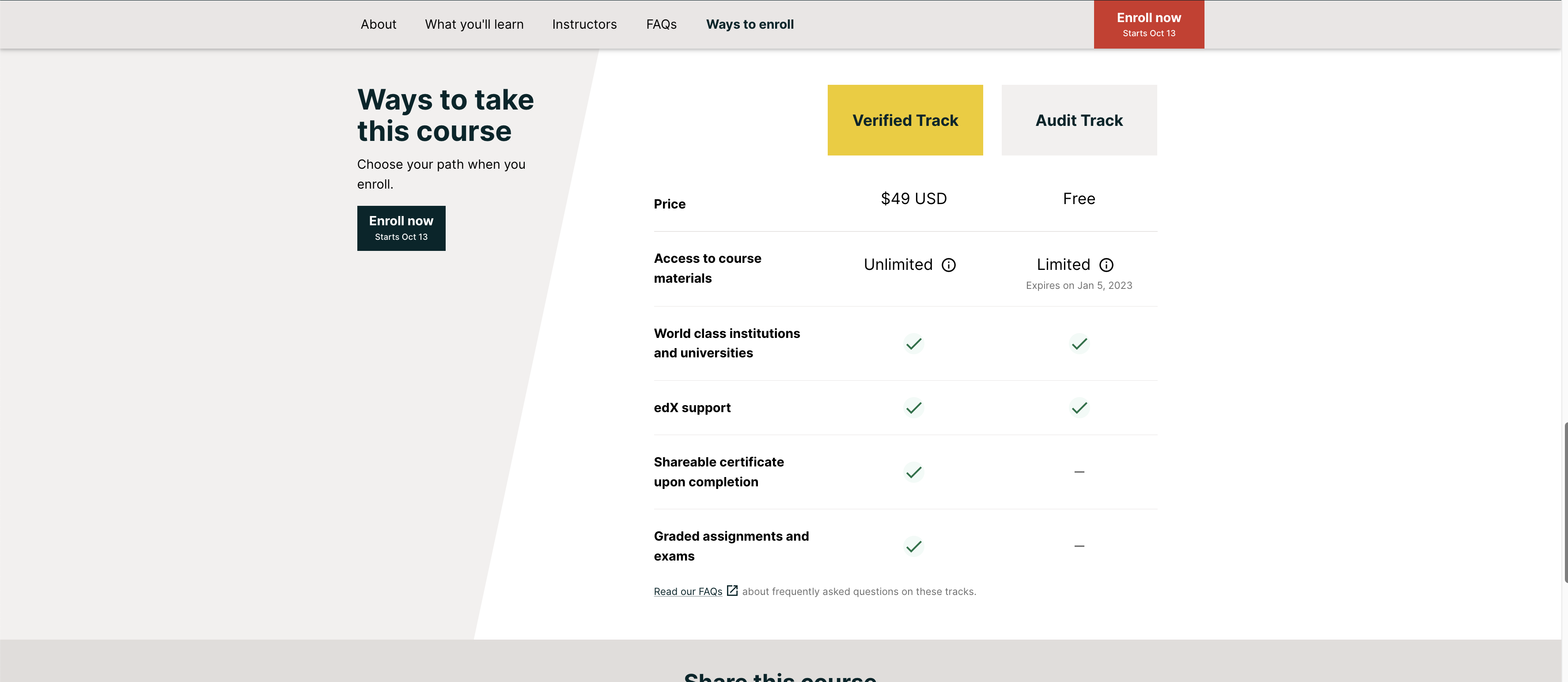
Task: Select the yellow Verified Track header
Action: point(905,120)
